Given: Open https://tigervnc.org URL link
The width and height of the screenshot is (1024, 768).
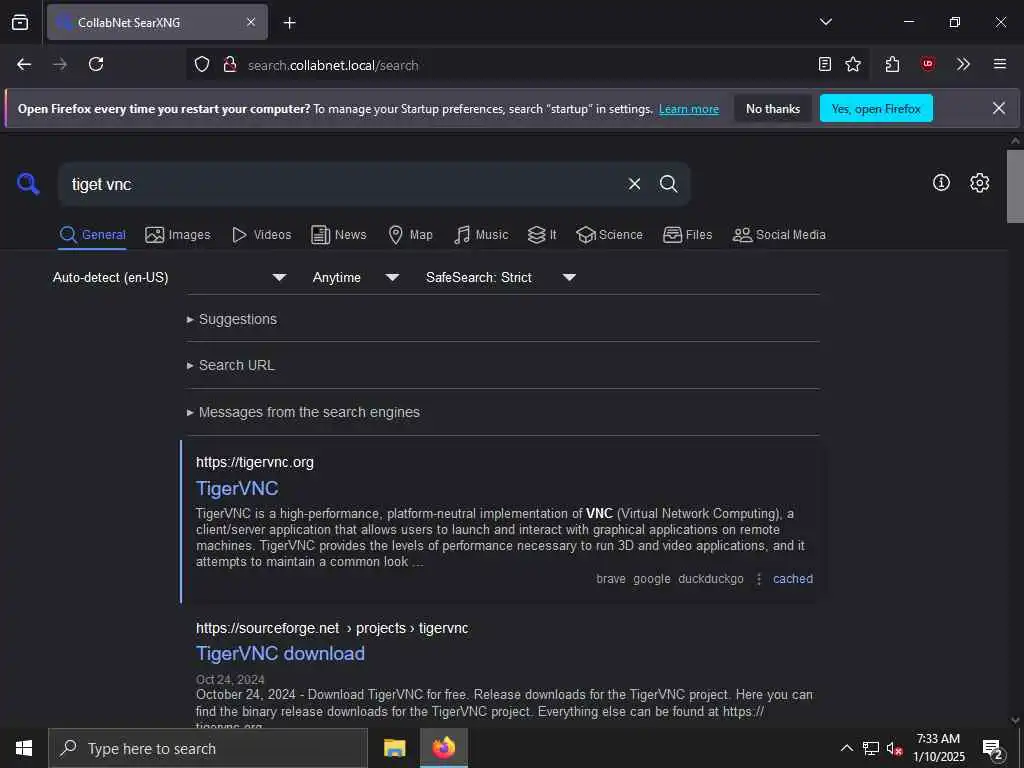Looking at the screenshot, I should pyautogui.click(x=255, y=462).
